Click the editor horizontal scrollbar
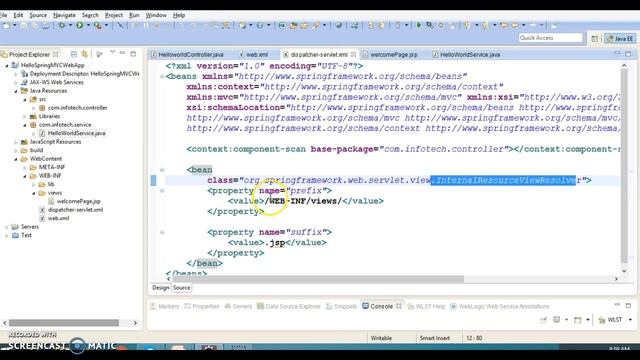Viewport: 640px width, 360px height. 318,279
